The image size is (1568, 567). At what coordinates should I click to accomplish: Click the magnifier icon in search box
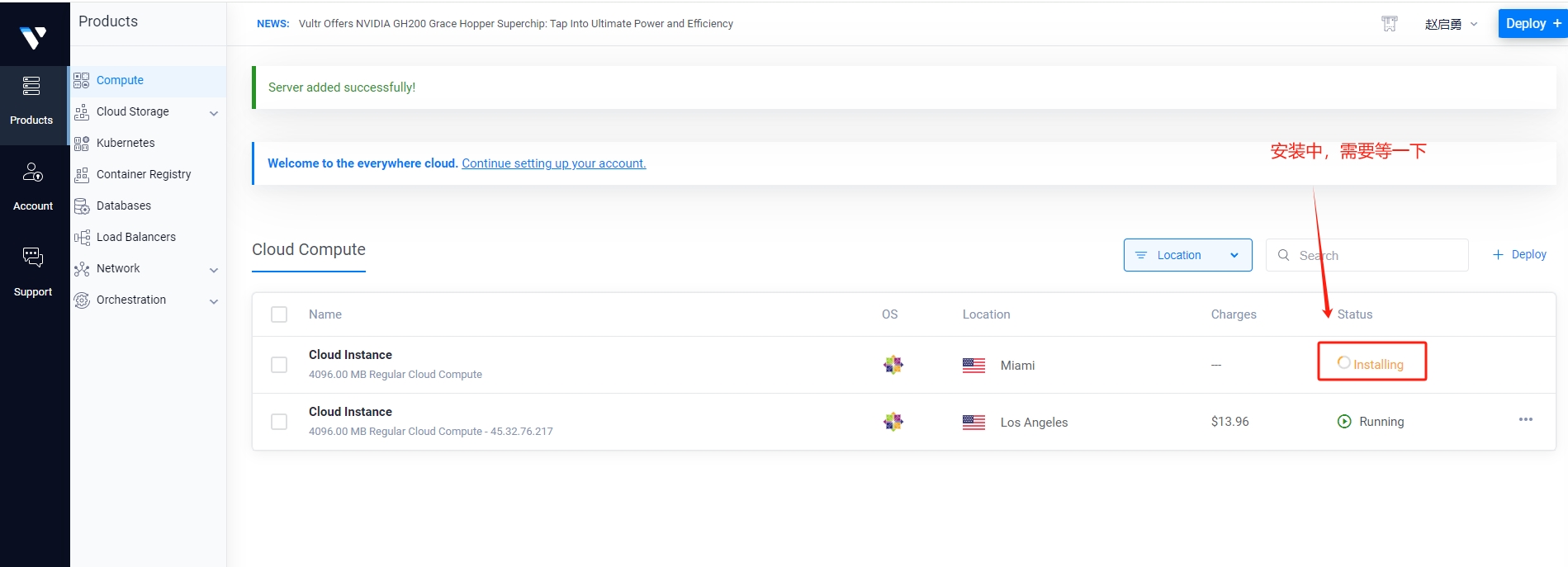[1284, 255]
